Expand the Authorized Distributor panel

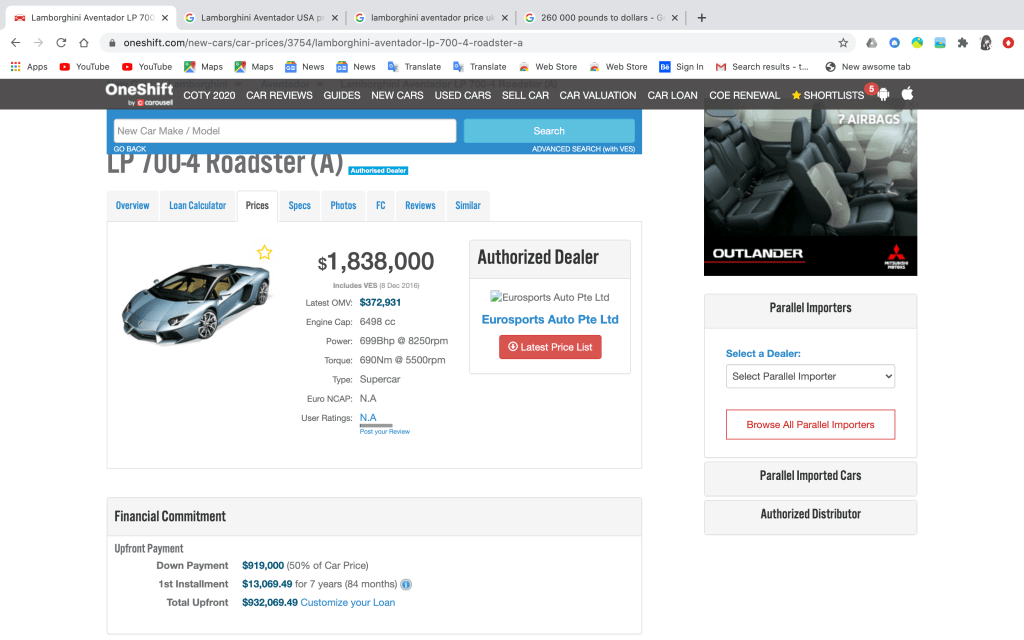(810, 514)
